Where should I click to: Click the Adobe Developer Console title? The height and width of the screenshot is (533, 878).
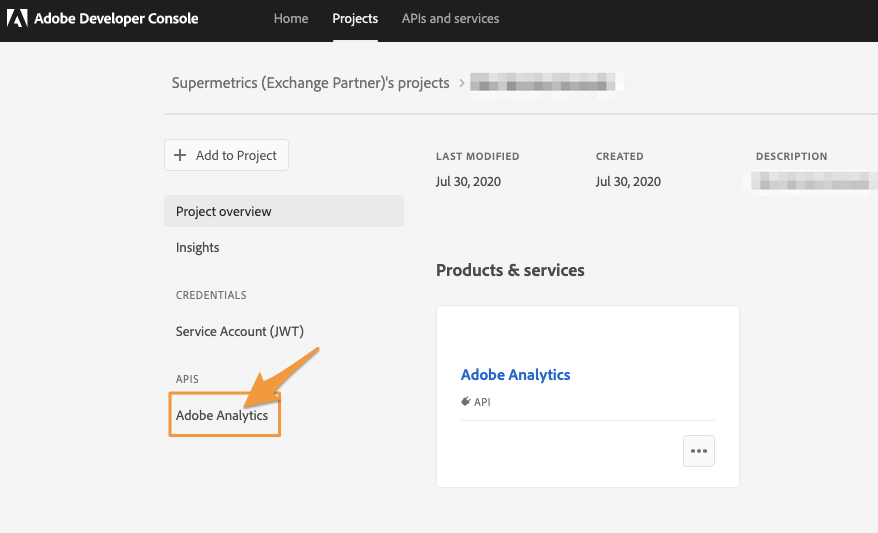point(116,19)
